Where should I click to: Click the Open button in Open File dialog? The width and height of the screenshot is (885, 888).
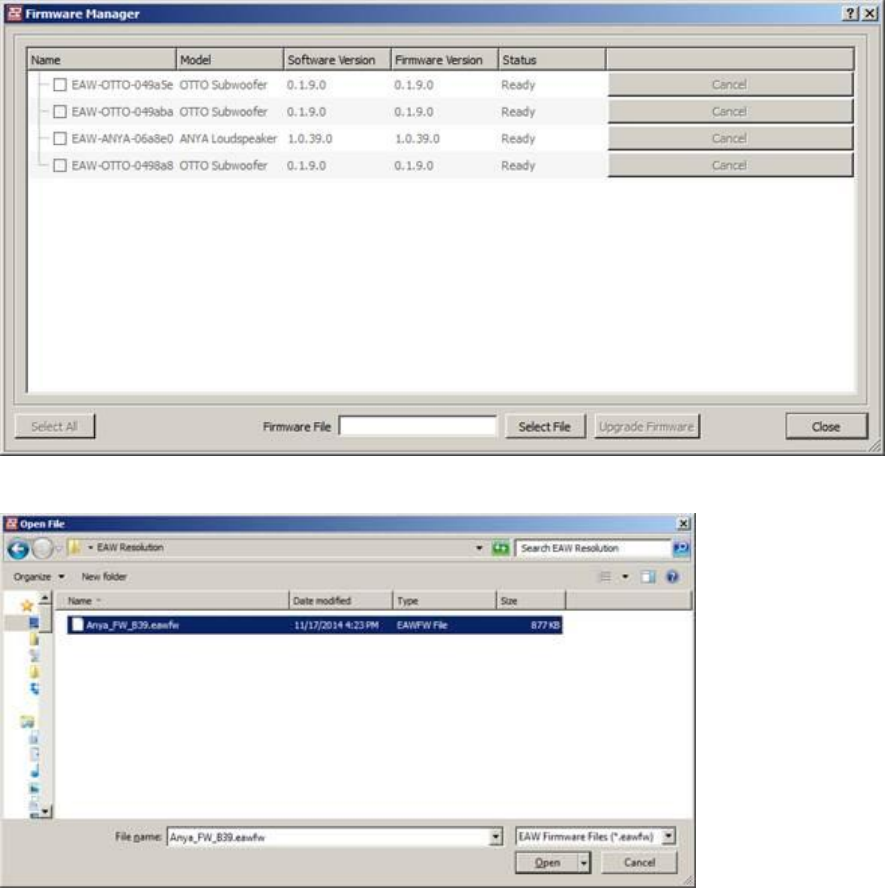pos(547,863)
